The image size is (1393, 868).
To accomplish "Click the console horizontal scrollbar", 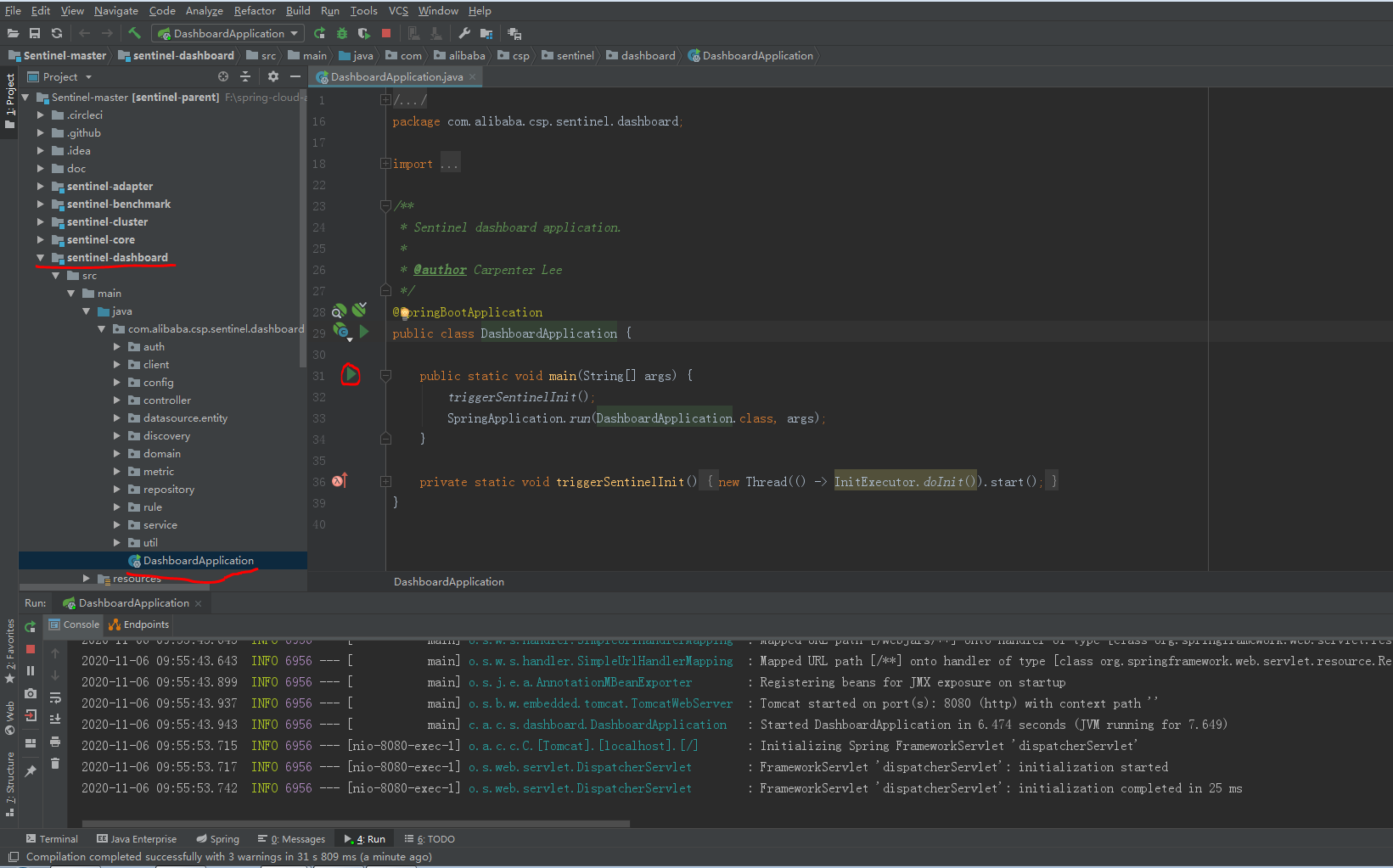I will tap(357, 823).
